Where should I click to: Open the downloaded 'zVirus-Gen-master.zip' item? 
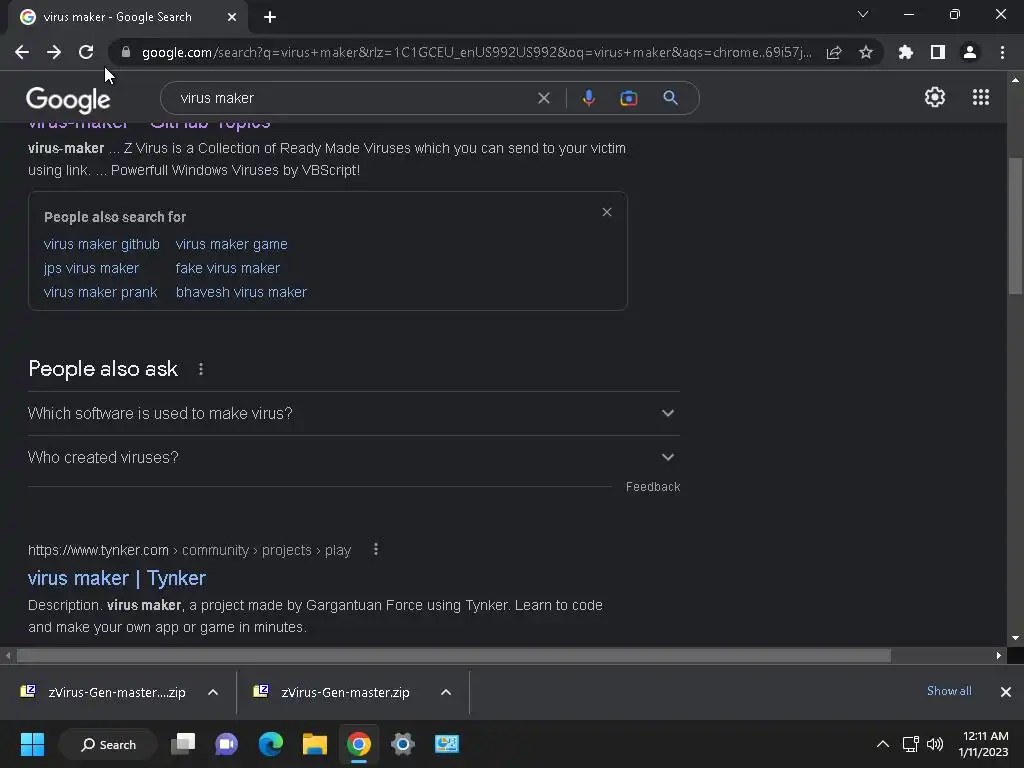pyautogui.click(x=333, y=692)
